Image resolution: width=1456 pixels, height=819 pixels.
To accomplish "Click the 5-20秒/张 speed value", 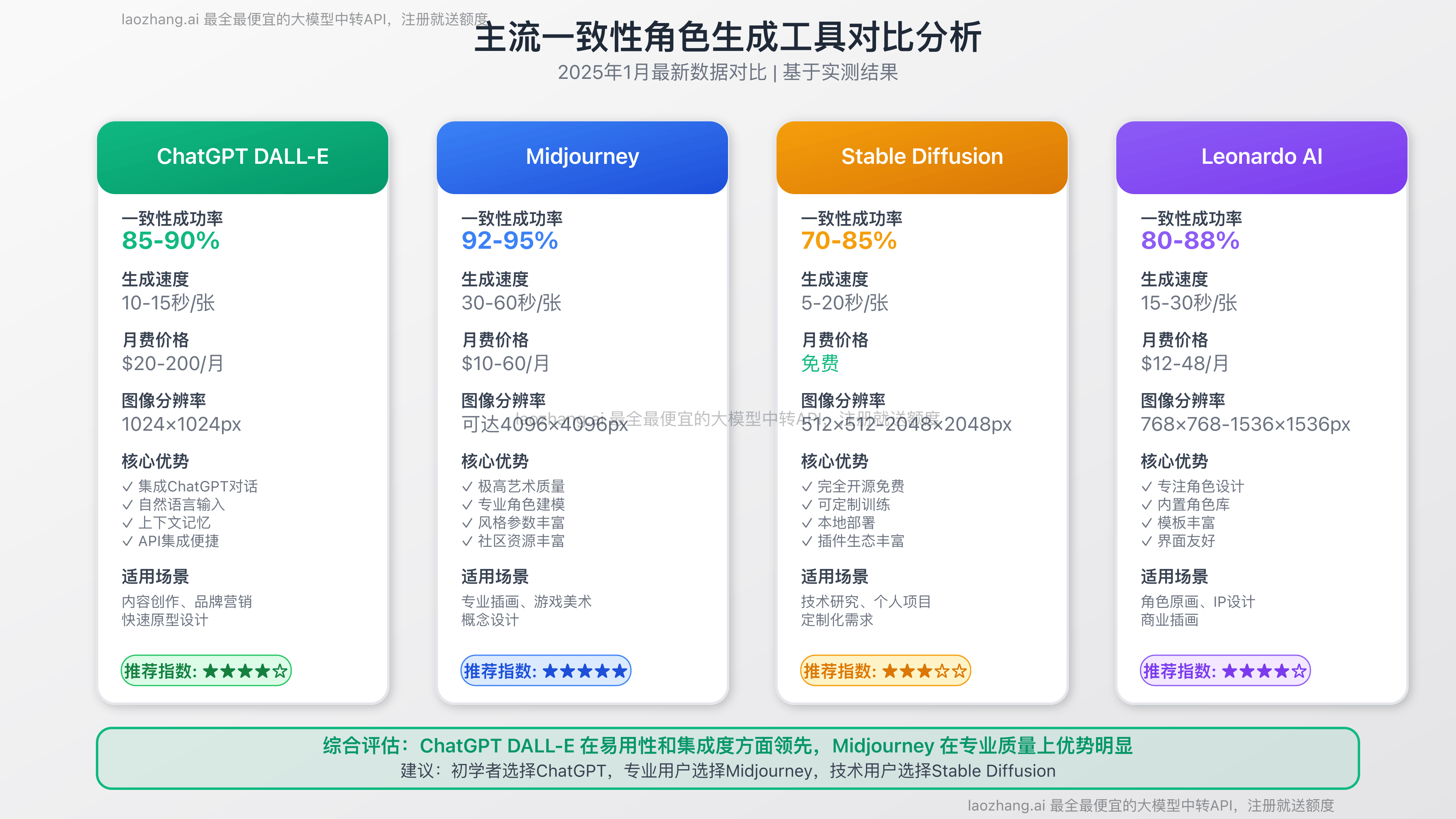I will point(845,303).
